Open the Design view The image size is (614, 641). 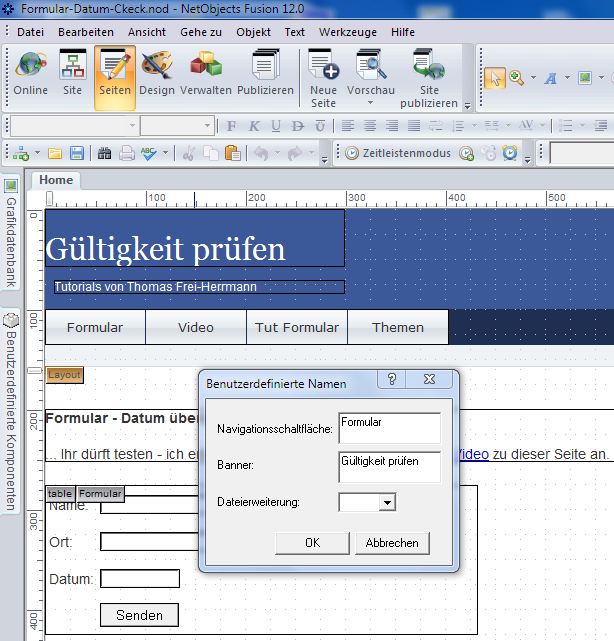pos(156,75)
